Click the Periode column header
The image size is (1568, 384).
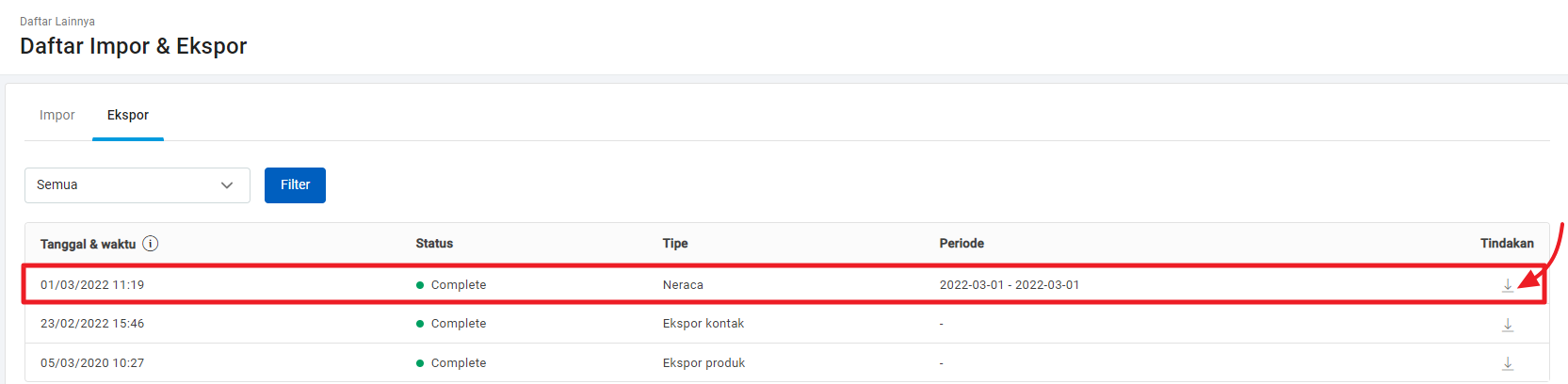click(x=962, y=244)
